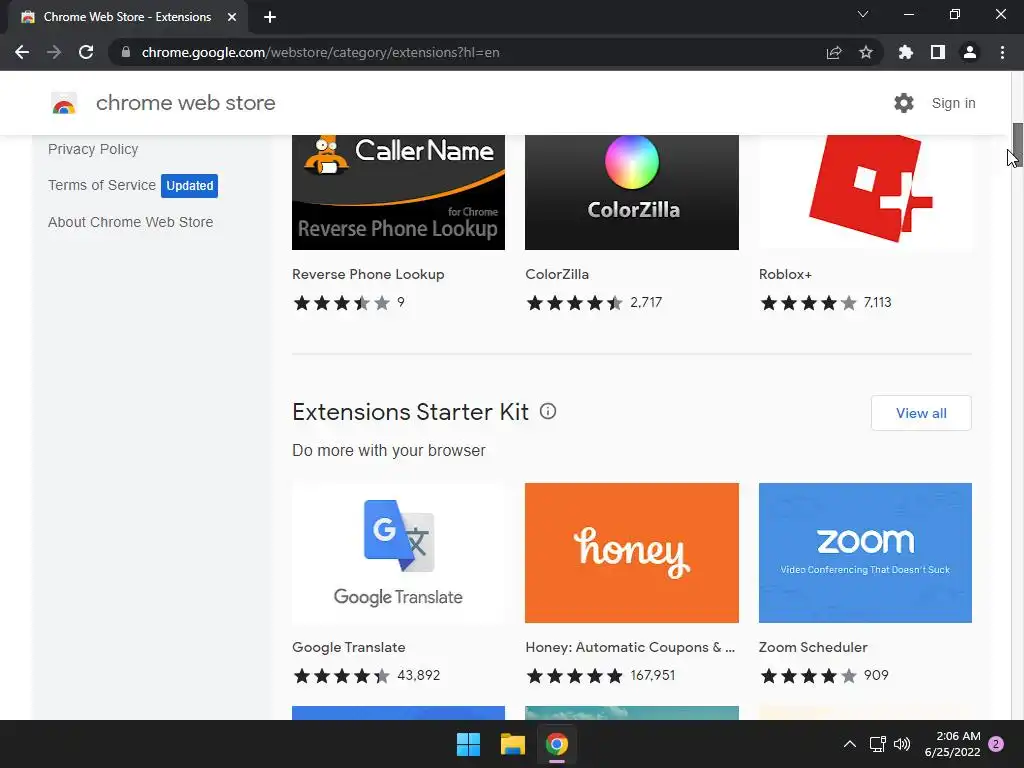Image resolution: width=1024 pixels, height=768 pixels.
Task: Click the Chrome taskbar icon
Action: tap(557, 744)
